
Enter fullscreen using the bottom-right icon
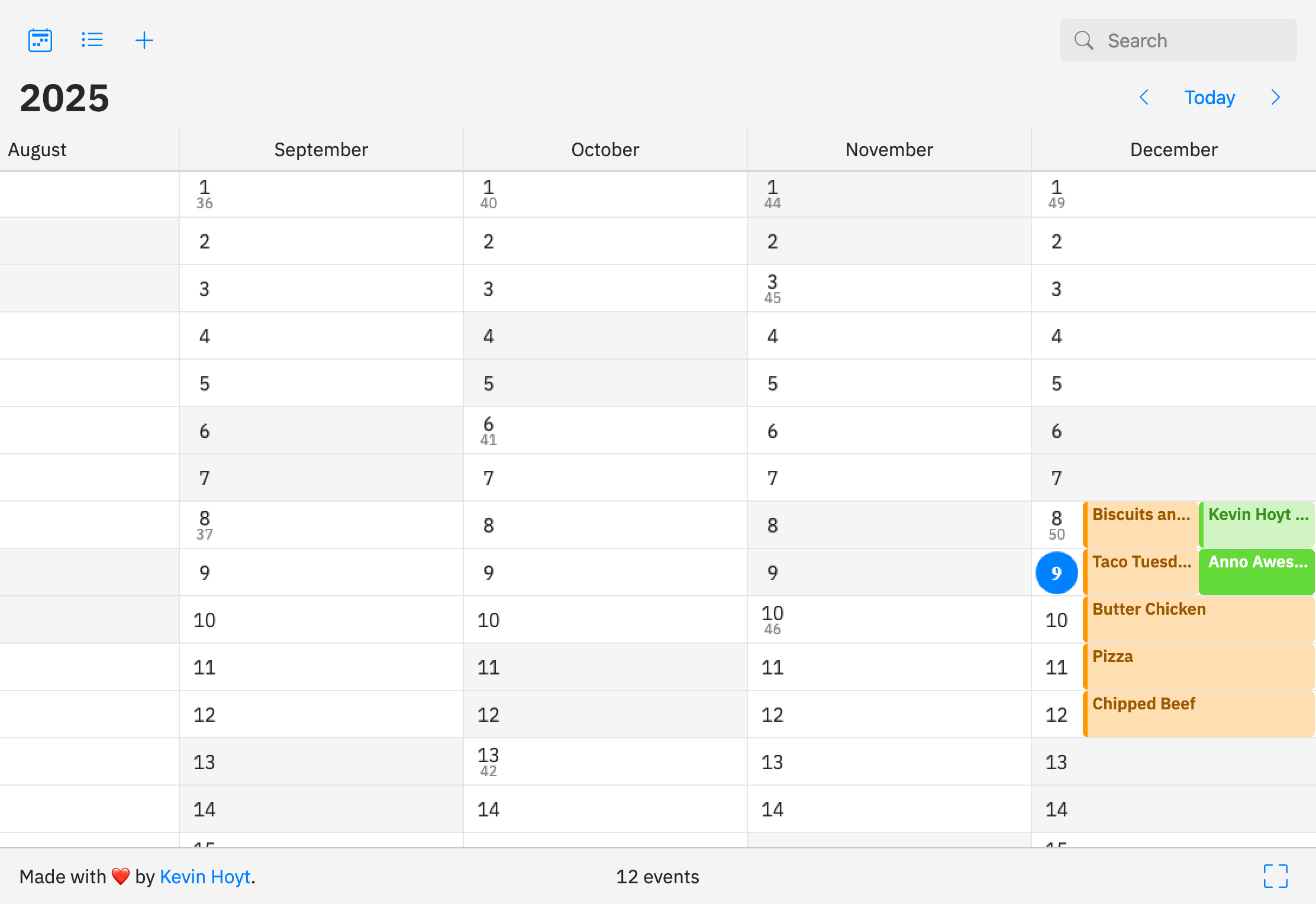click(1276, 876)
